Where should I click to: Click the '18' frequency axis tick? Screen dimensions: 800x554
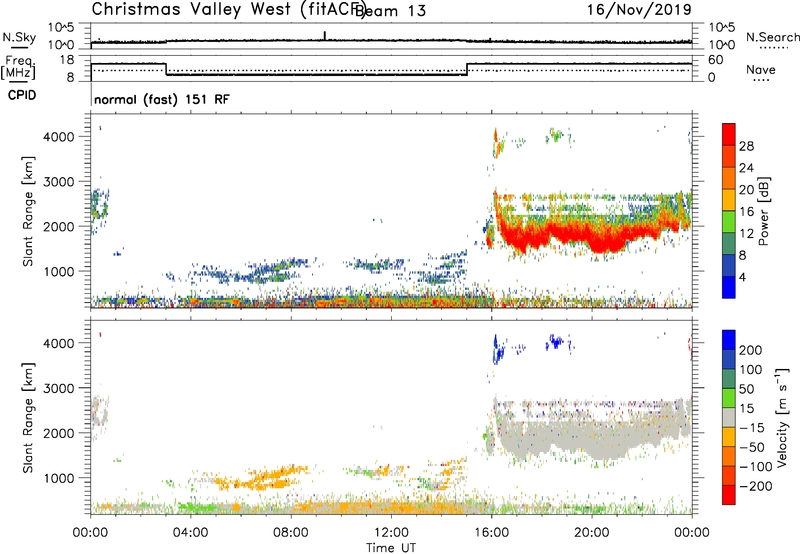pos(67,60)
